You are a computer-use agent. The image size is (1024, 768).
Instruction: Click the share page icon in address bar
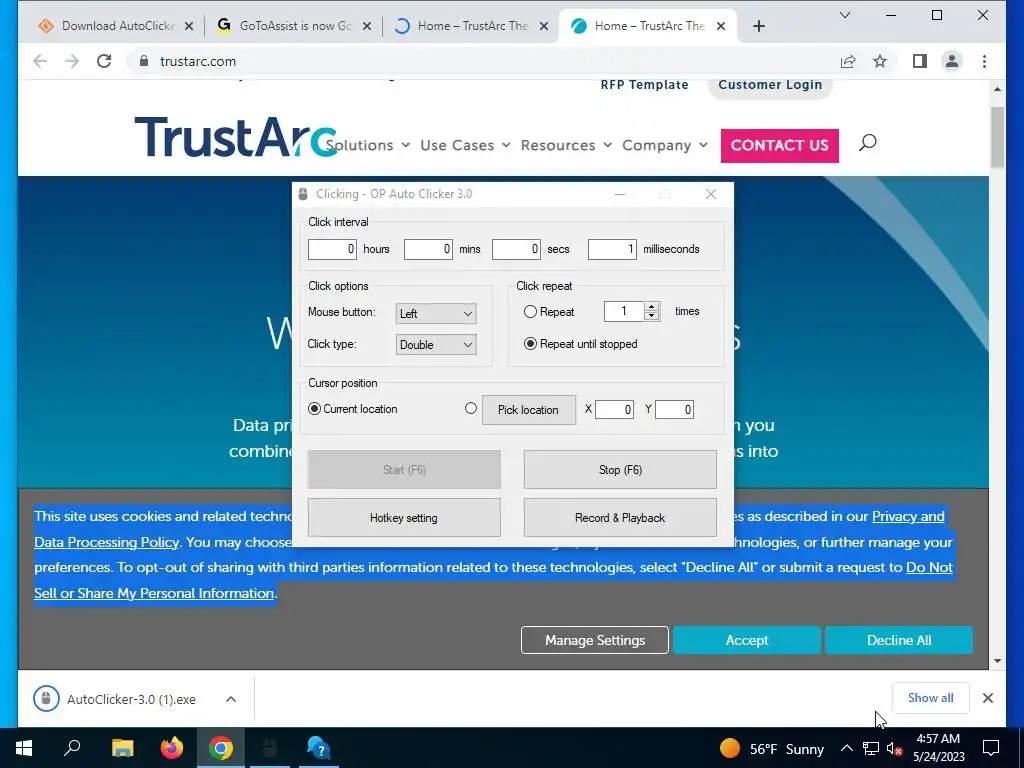(848, 61)
